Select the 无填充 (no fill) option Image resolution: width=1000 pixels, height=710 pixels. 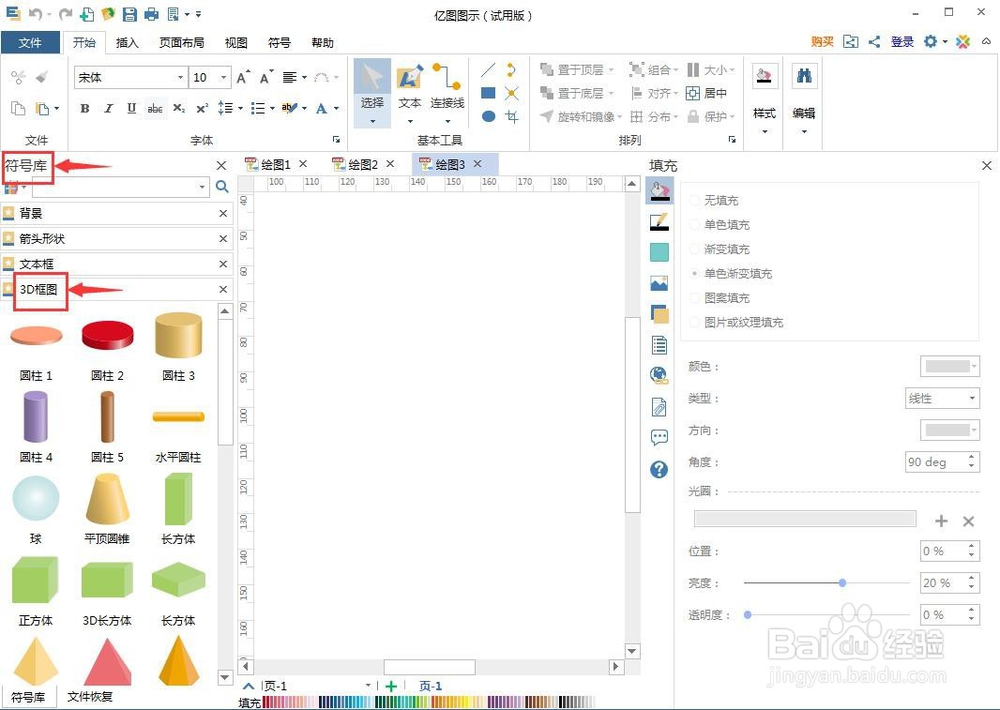[x=720, y=200]
